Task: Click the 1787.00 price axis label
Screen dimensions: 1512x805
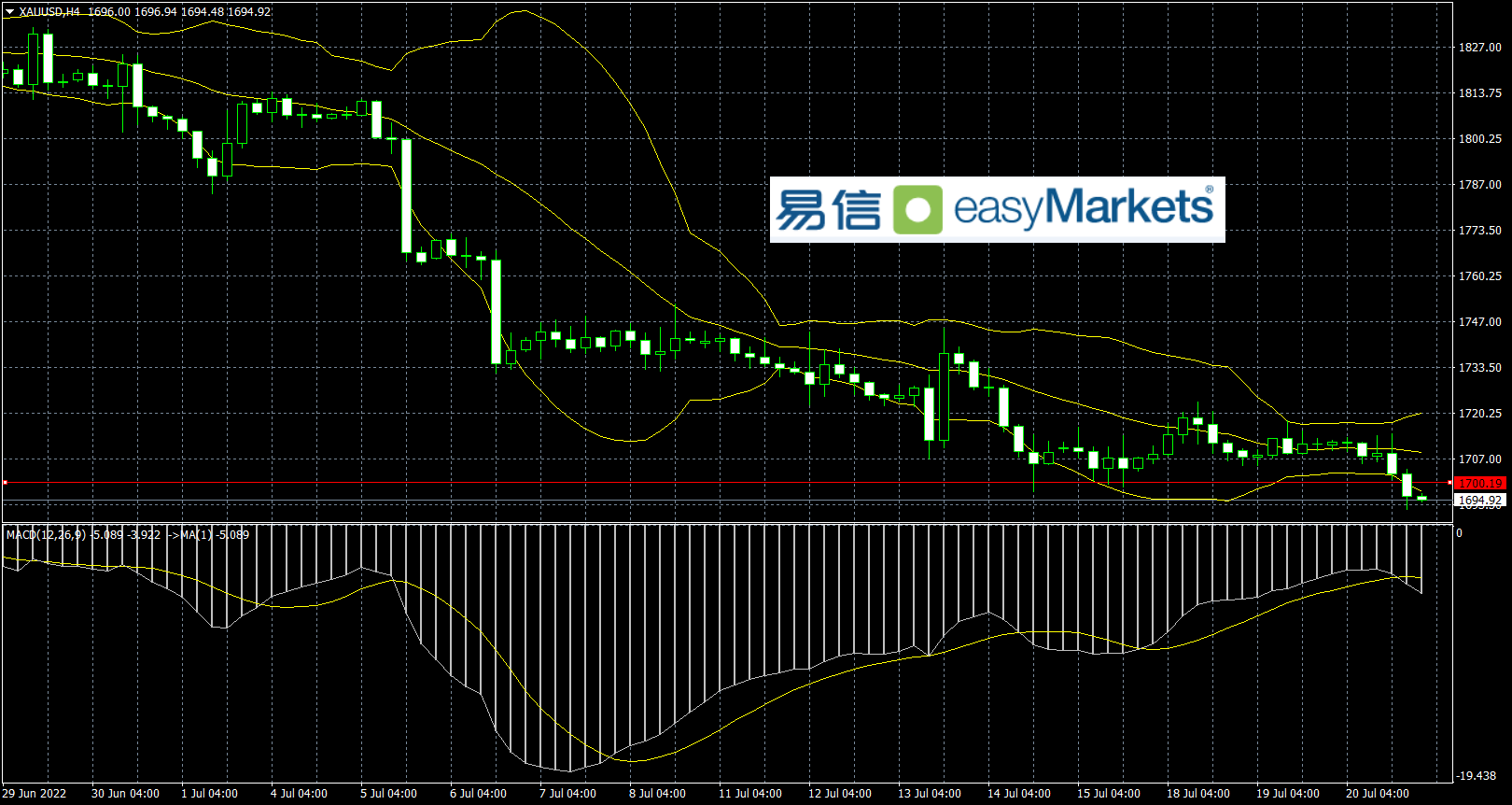Action: (1480, 185)
